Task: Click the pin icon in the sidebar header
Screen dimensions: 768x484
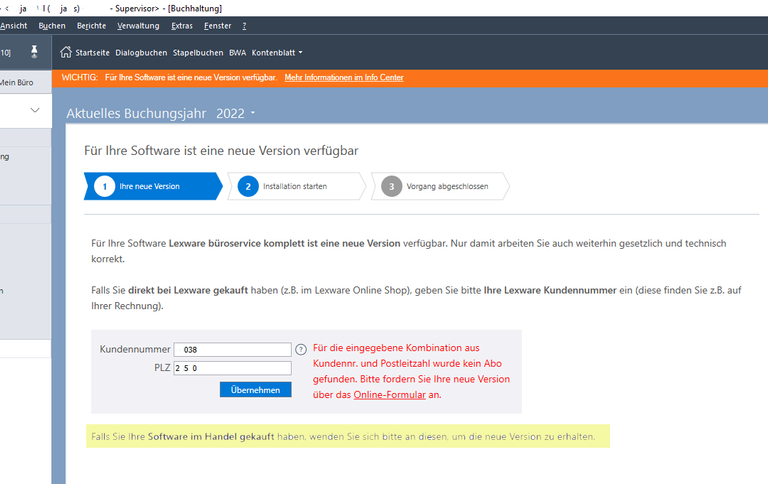Action: coord(34,51)
